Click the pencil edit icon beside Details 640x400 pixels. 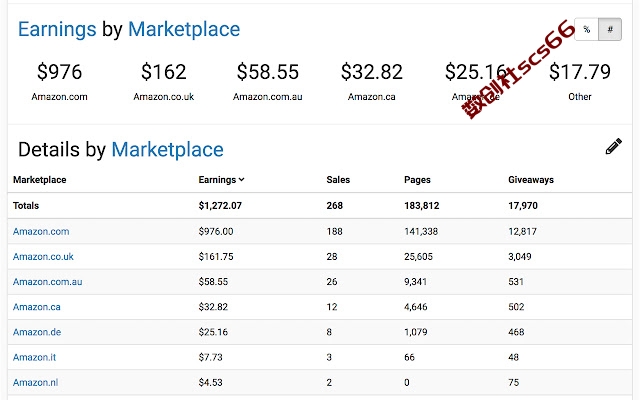click(613, 147)
